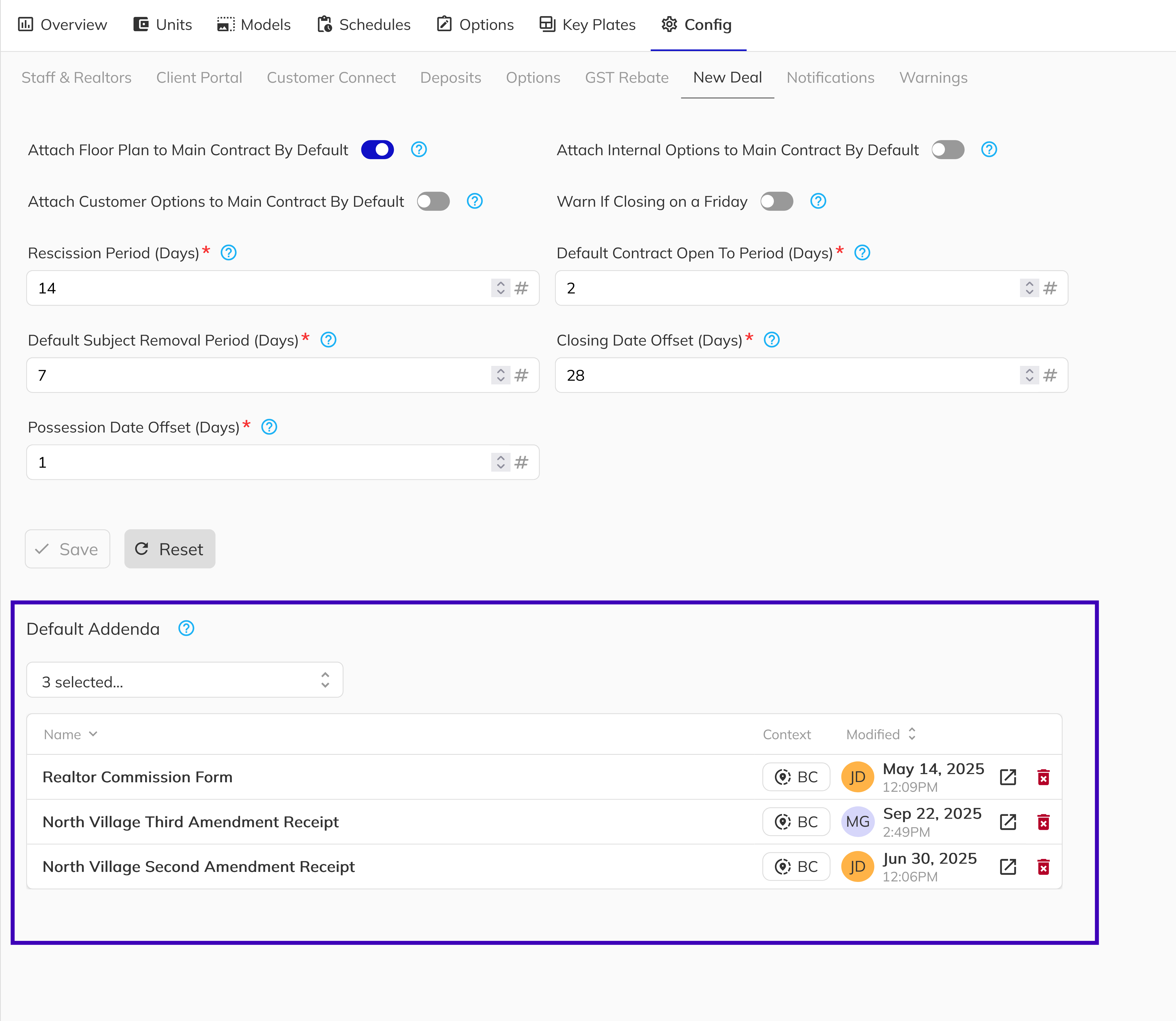This screenshot has width=1176, height=1021.
Task: Show help for Default Subject Removal Period
Action: pos(328,339)
